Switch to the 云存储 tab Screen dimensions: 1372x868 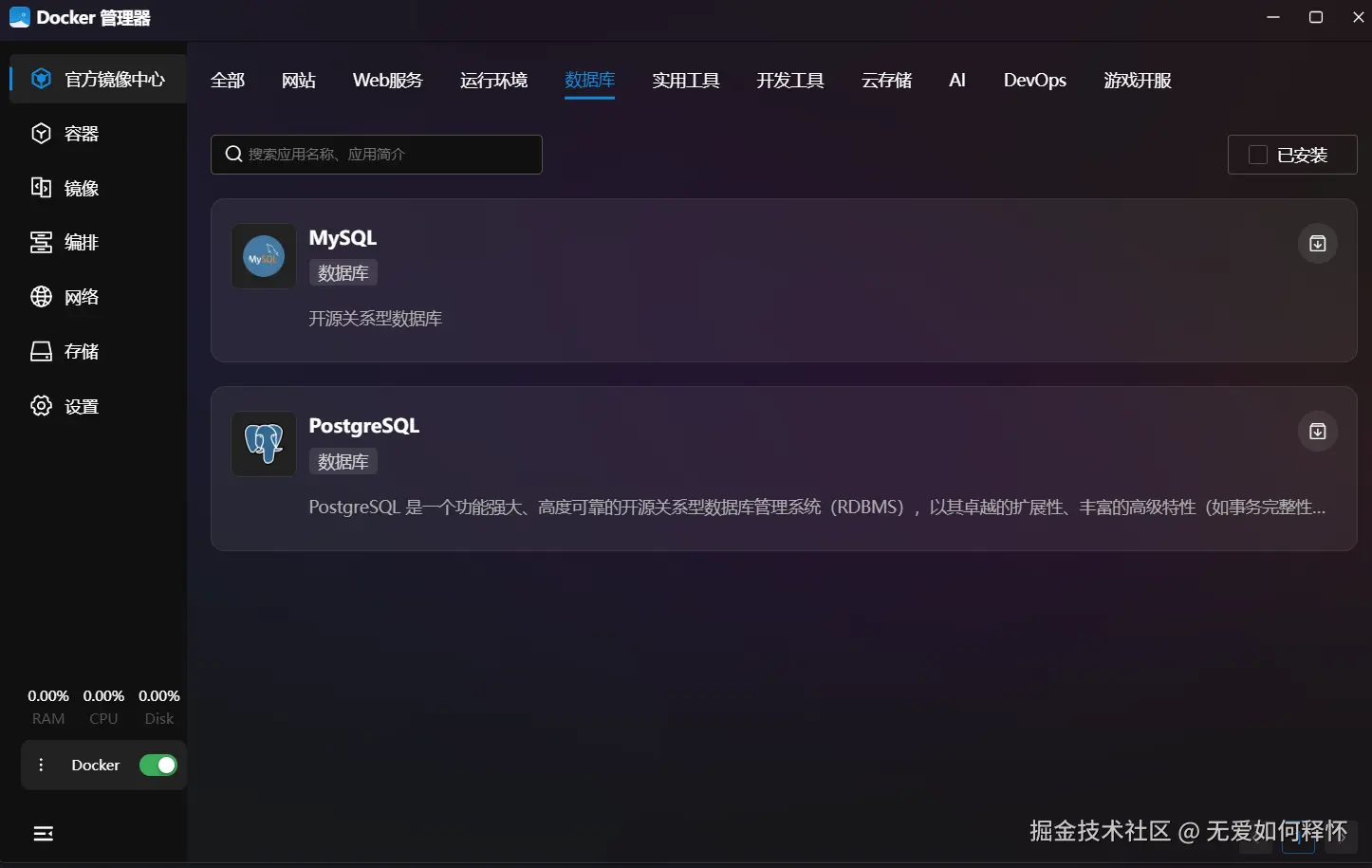click(887, 81)
